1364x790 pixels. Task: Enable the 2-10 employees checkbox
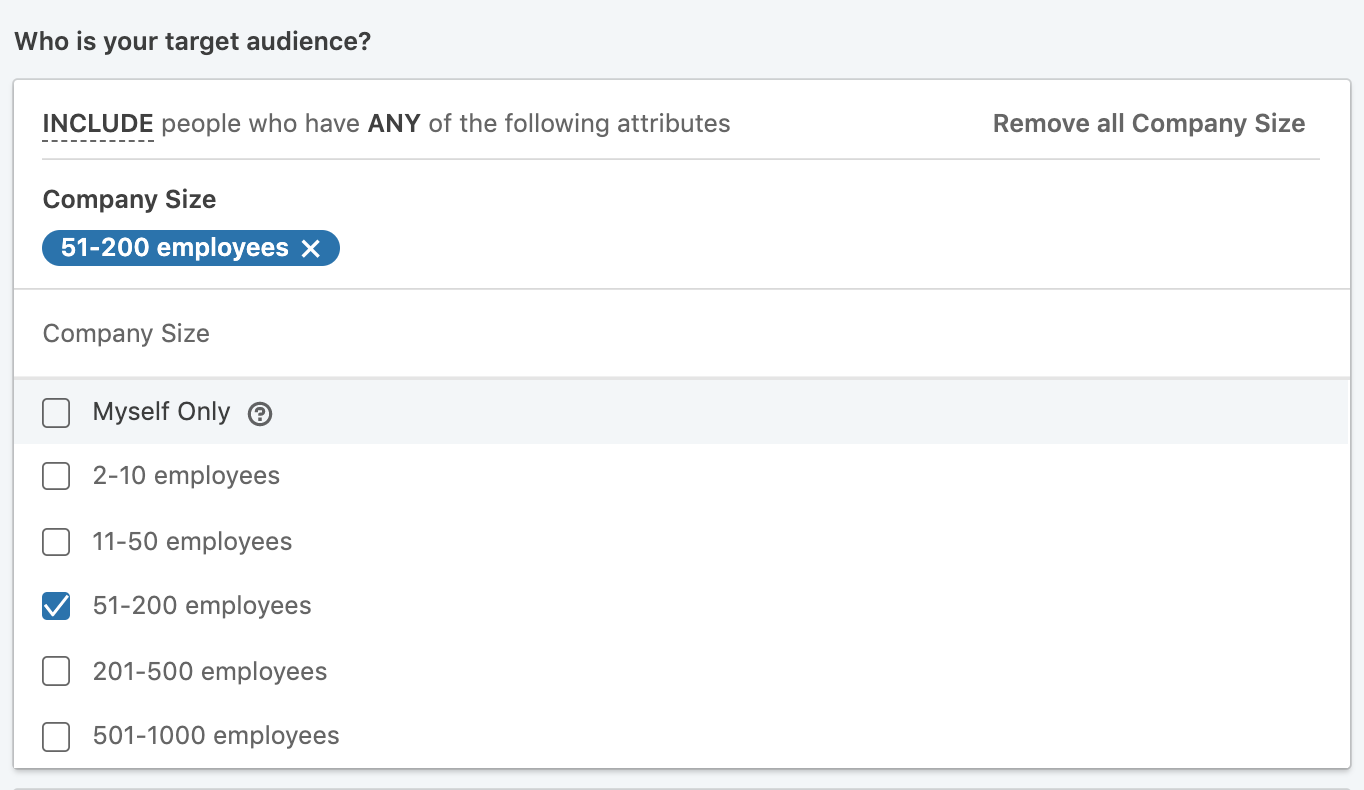pyautogui.click(x=56, y=476)
